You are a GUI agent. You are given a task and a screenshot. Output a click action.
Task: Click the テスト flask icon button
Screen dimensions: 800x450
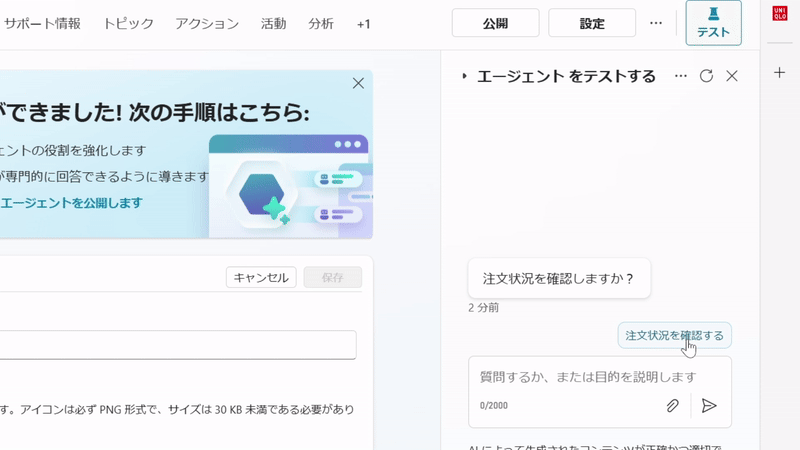pyautogui.click(x=713, y=23)
